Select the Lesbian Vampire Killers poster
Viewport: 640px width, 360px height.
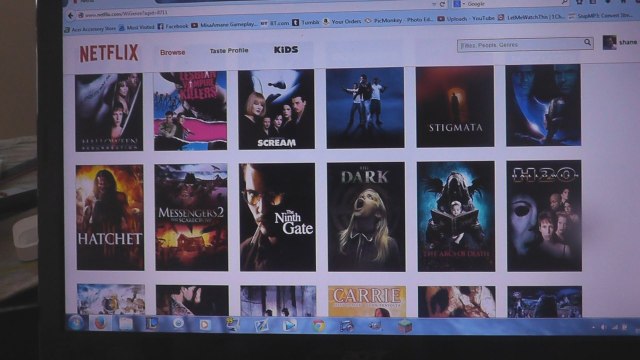pyautogui.click(x=190, y=111)
